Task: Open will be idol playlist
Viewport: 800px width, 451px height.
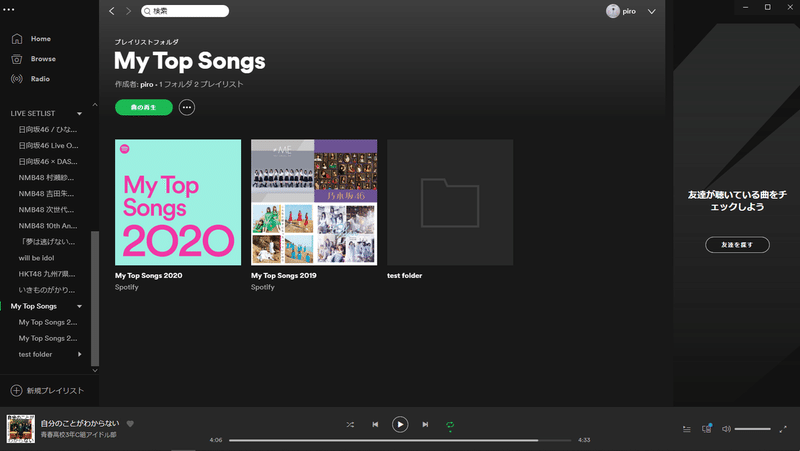Action: click(x=36, y=258)
